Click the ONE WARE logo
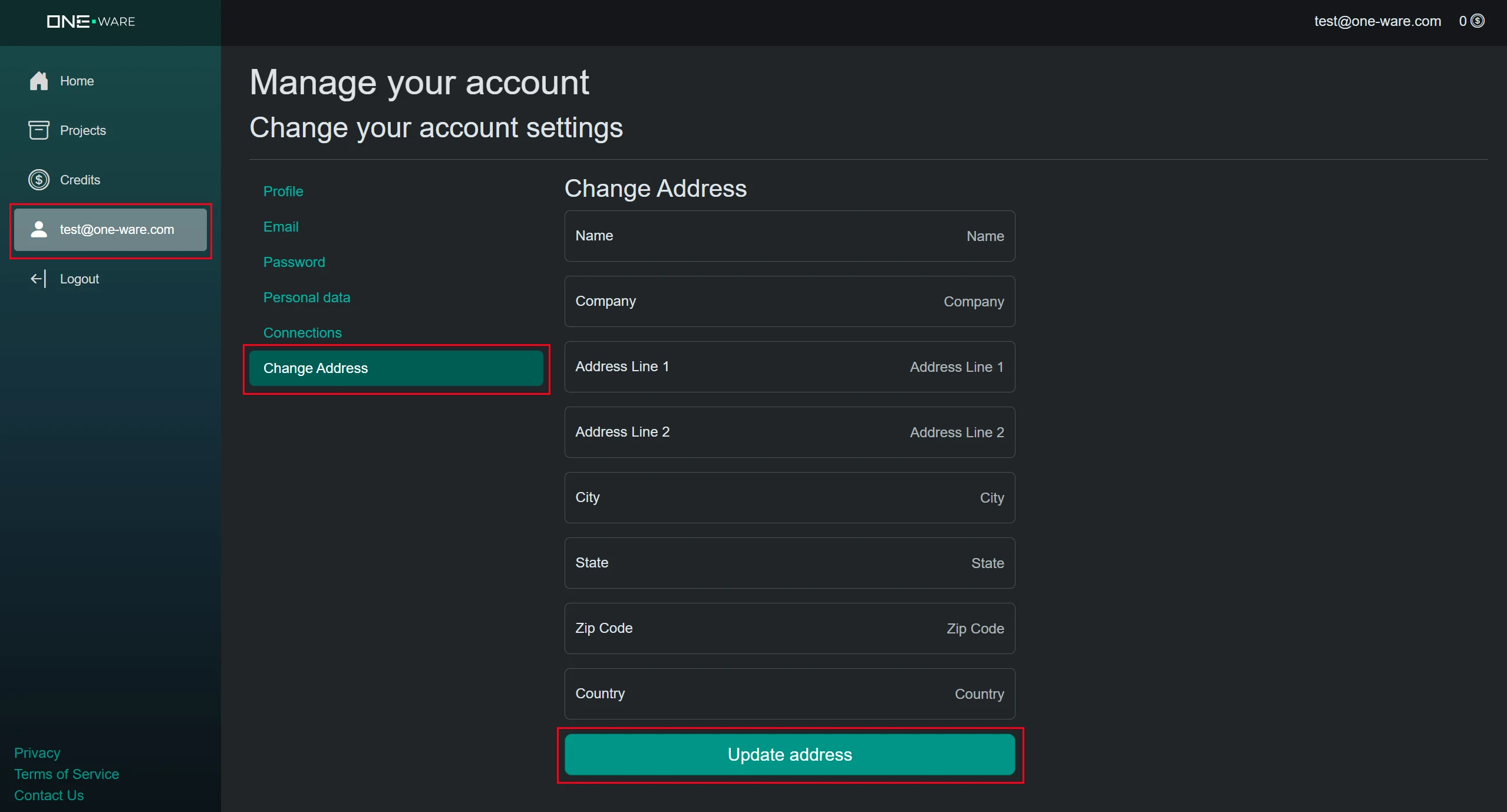Image resolution: width=1507 pixels, height=812 pixels. point(90,22)
